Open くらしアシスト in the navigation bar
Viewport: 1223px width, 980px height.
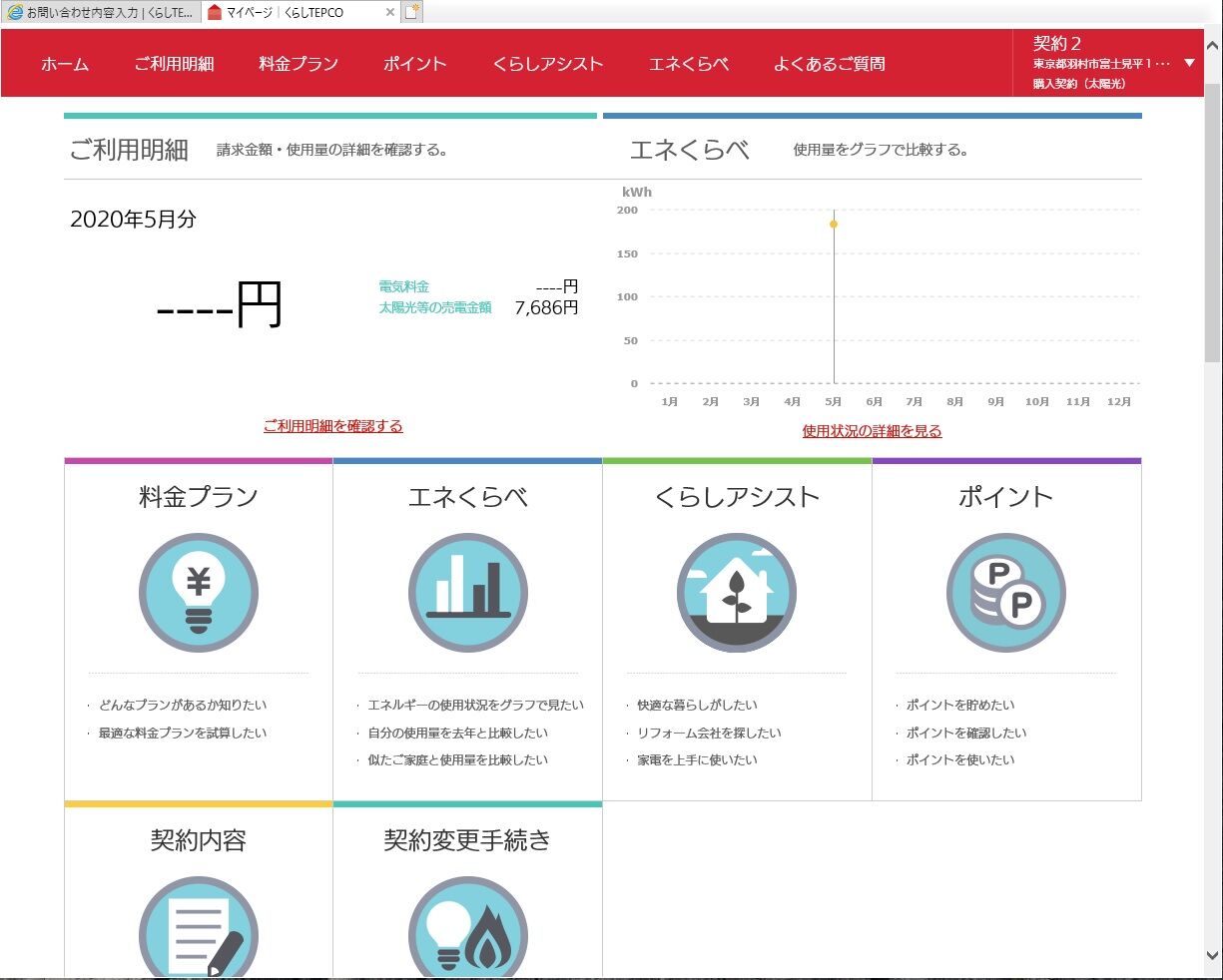pyautogui.click(x=548, y=64)
